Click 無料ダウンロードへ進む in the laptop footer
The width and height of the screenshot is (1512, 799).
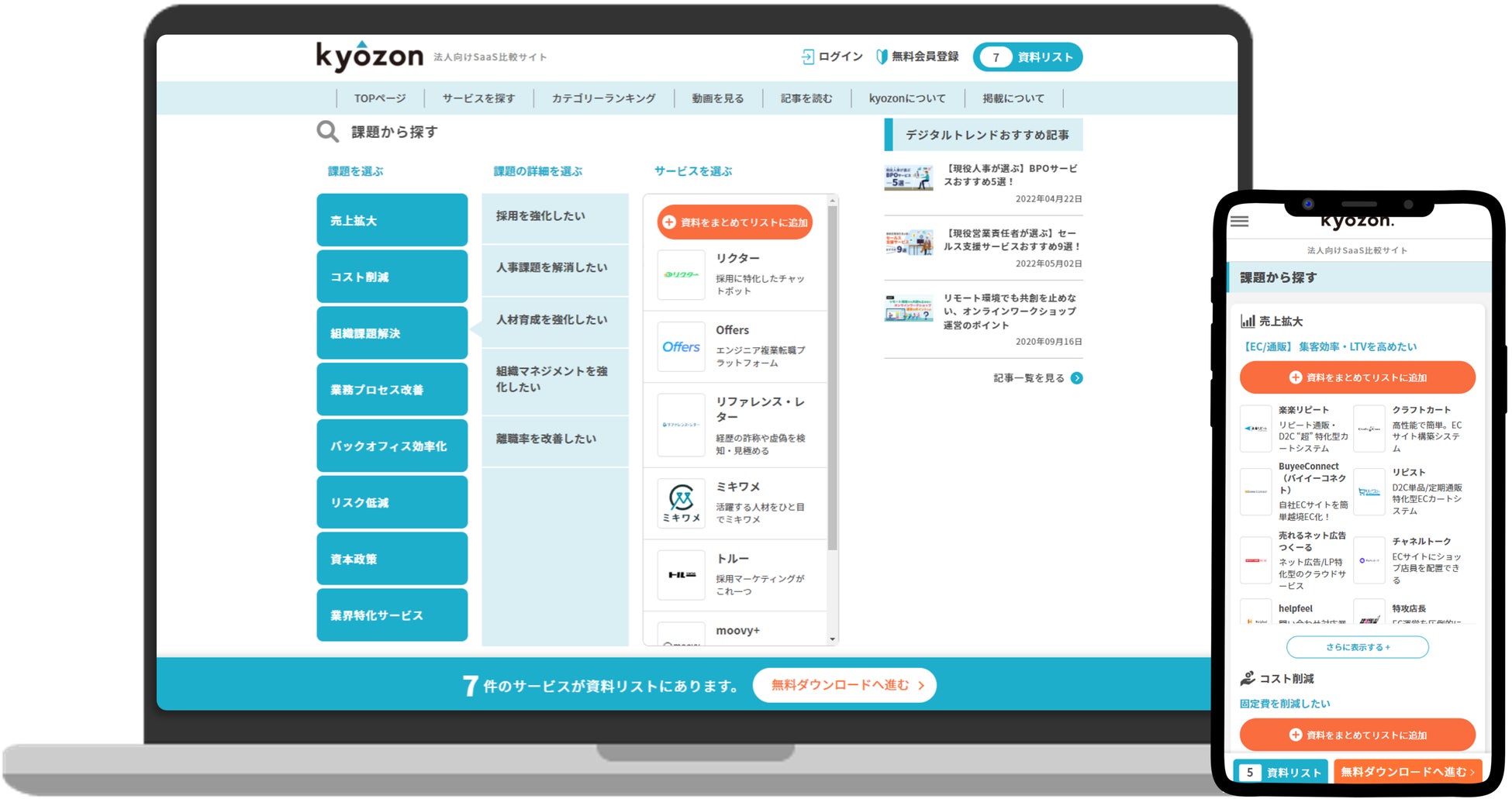[x=844, y=685]
